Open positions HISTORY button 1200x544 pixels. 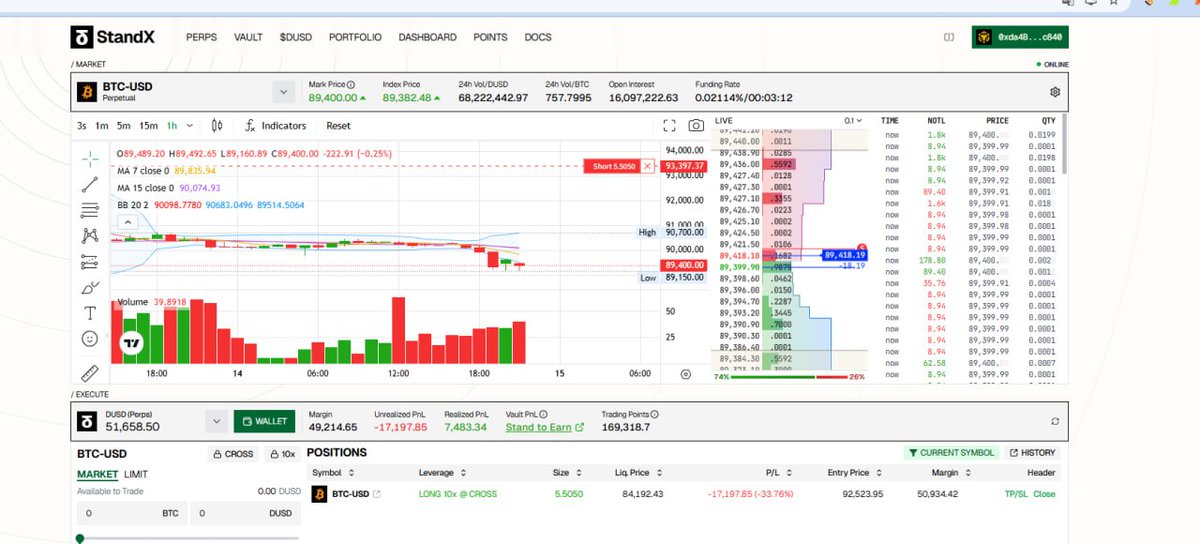1033,453
